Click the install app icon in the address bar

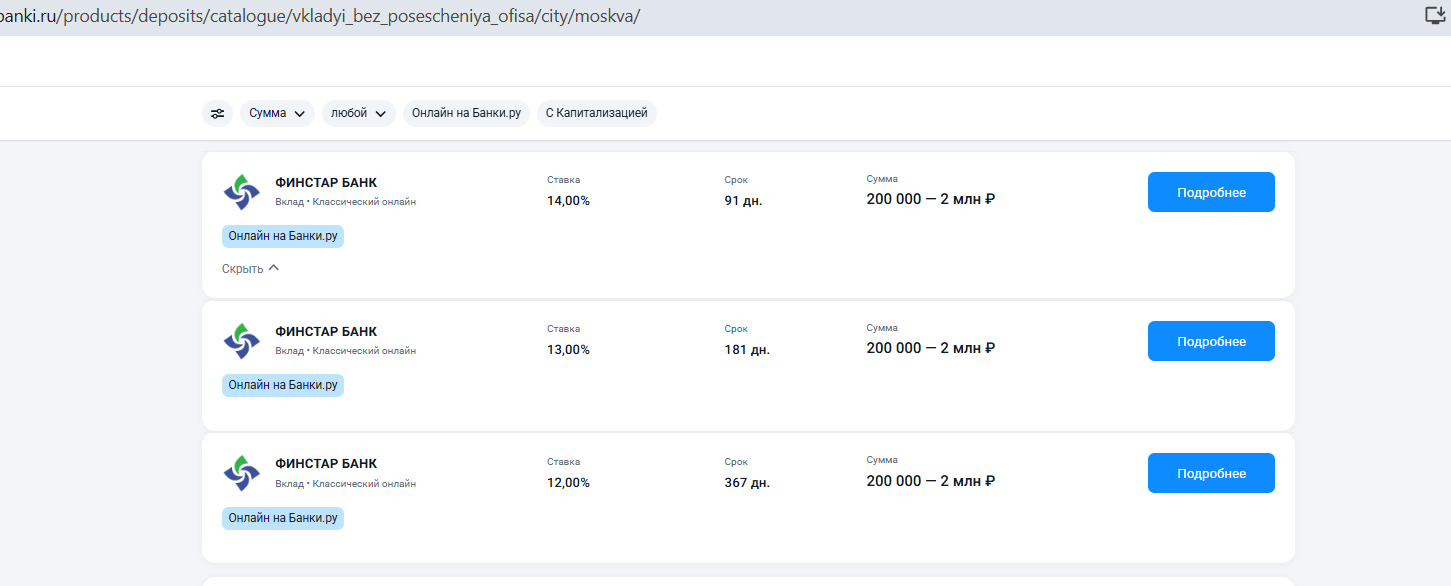1435,15
